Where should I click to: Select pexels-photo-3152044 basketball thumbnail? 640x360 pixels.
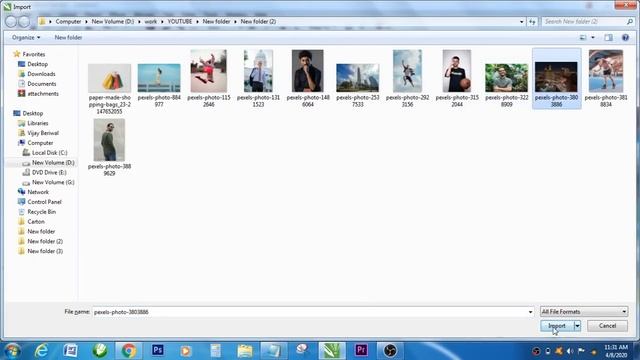tap(457, 71)
